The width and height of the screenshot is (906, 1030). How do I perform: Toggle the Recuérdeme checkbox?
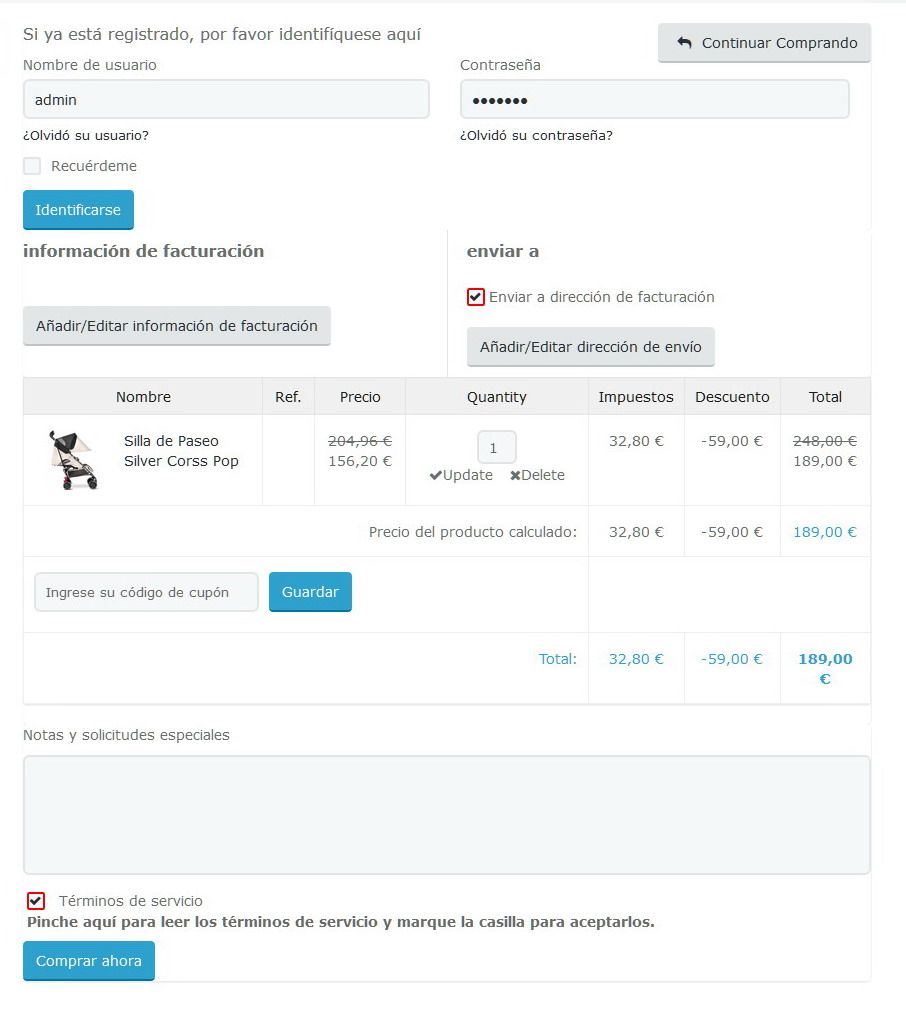pyautogui.click(x=32, y=166)
